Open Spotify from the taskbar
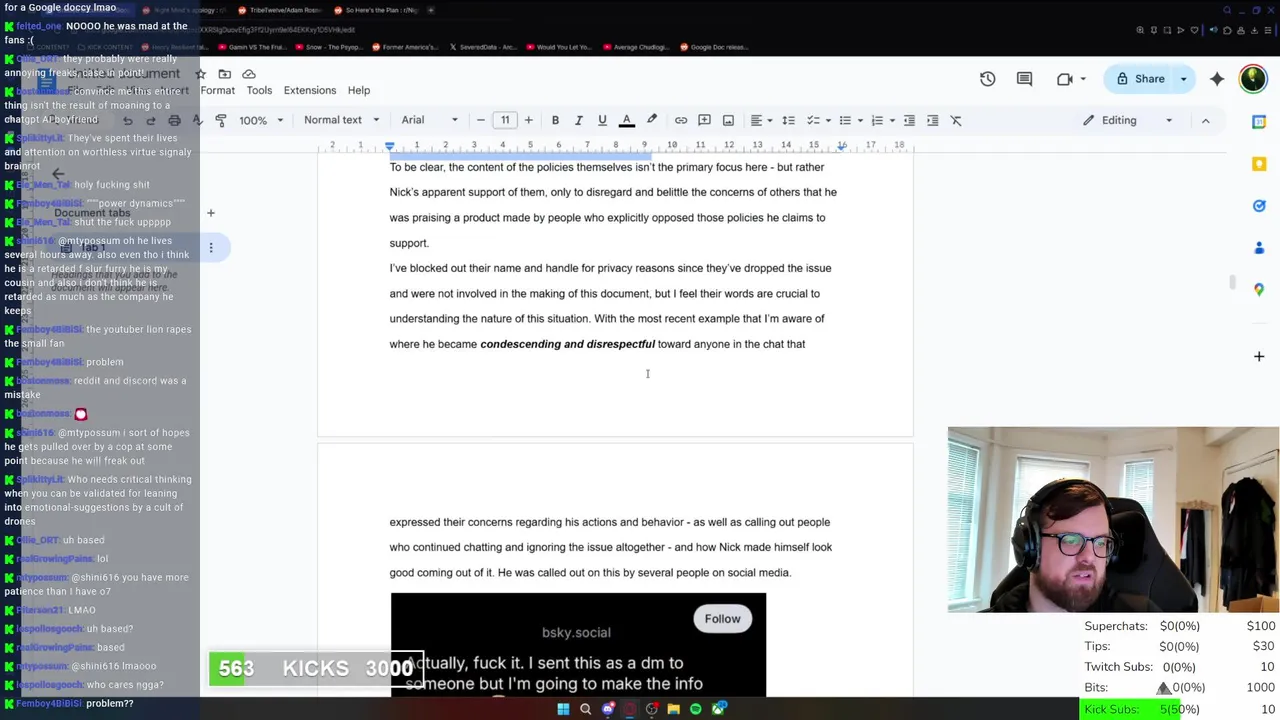 [x=695, y=709]
